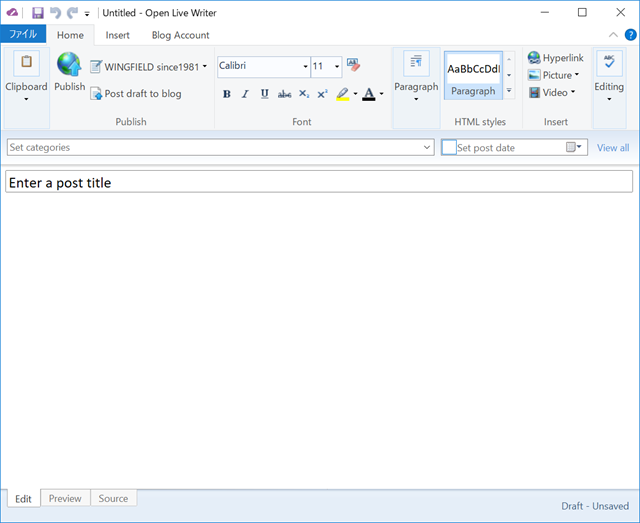Apply italic formatting
The height and width of the screenshot is (523, 640).
[x=245, y=94]
